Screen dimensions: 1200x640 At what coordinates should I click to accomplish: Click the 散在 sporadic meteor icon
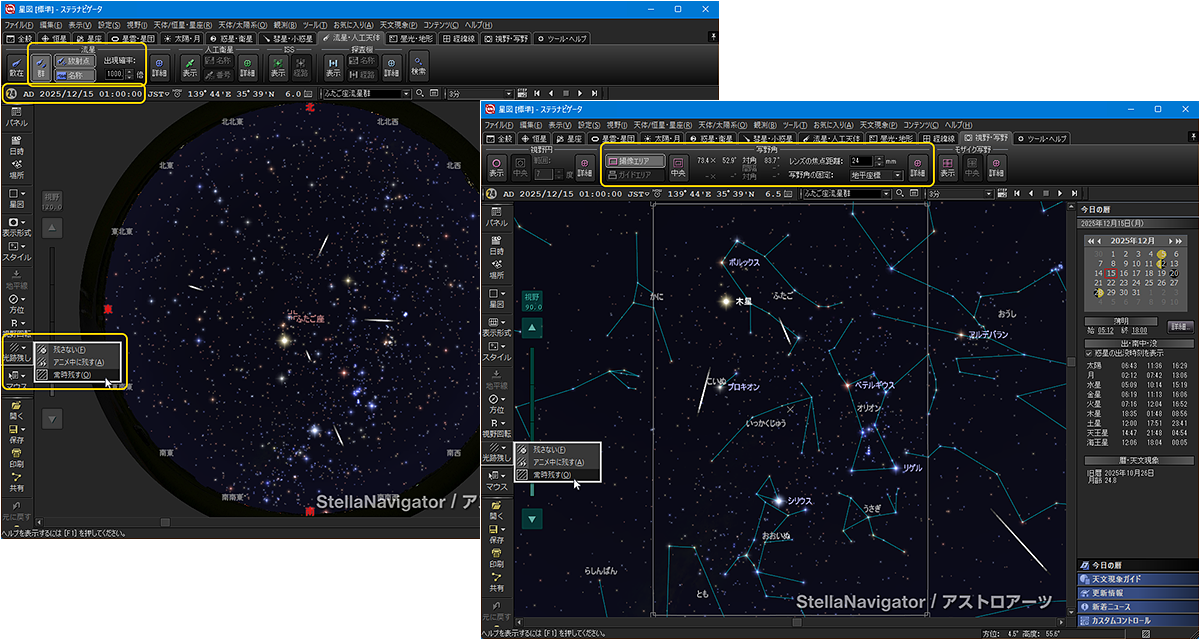click(17, 67)
